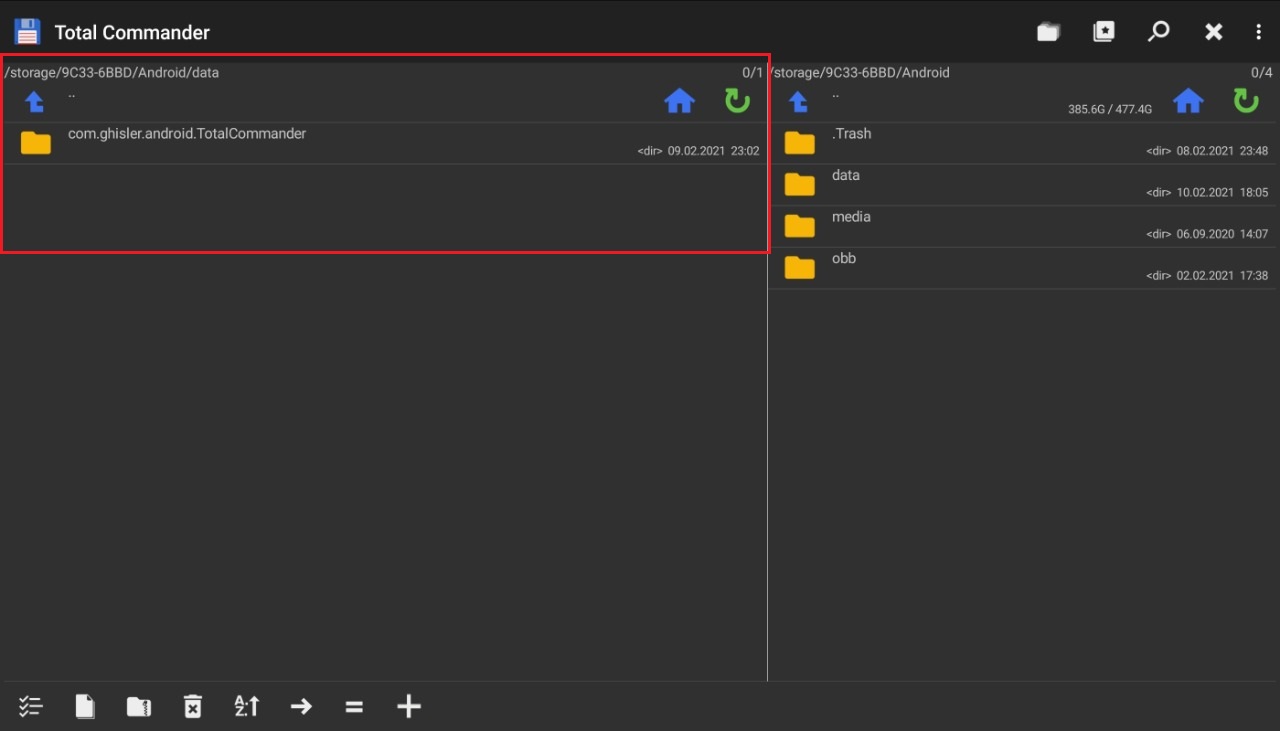Go up one level in left panel
Viewport: 1280px width, 731px height.
click(35, 101)
